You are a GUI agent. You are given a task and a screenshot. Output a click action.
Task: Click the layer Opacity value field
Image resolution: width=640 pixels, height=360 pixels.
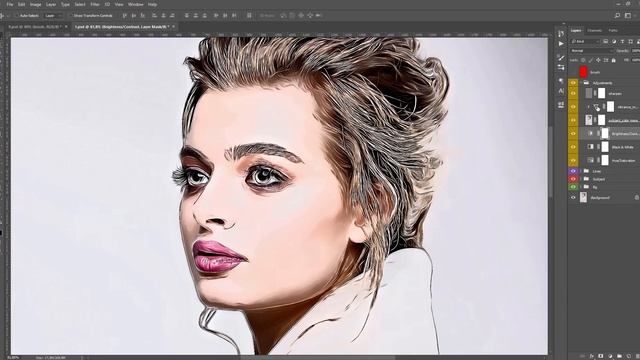(x=635, y=51)
